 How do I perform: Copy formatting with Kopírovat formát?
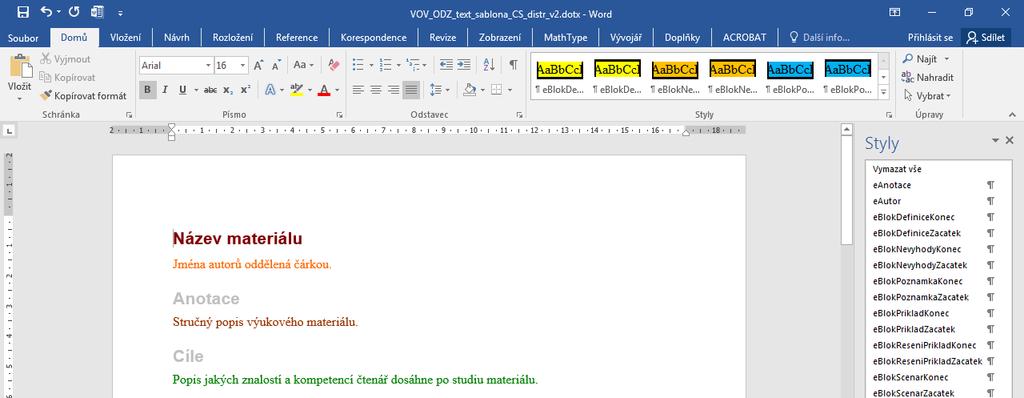83,95
